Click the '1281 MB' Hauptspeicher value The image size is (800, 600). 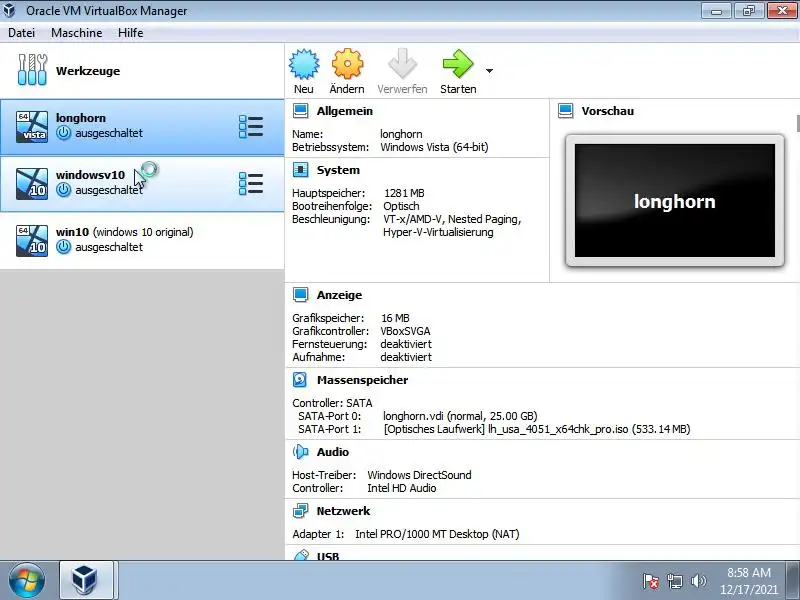point(404,193)
